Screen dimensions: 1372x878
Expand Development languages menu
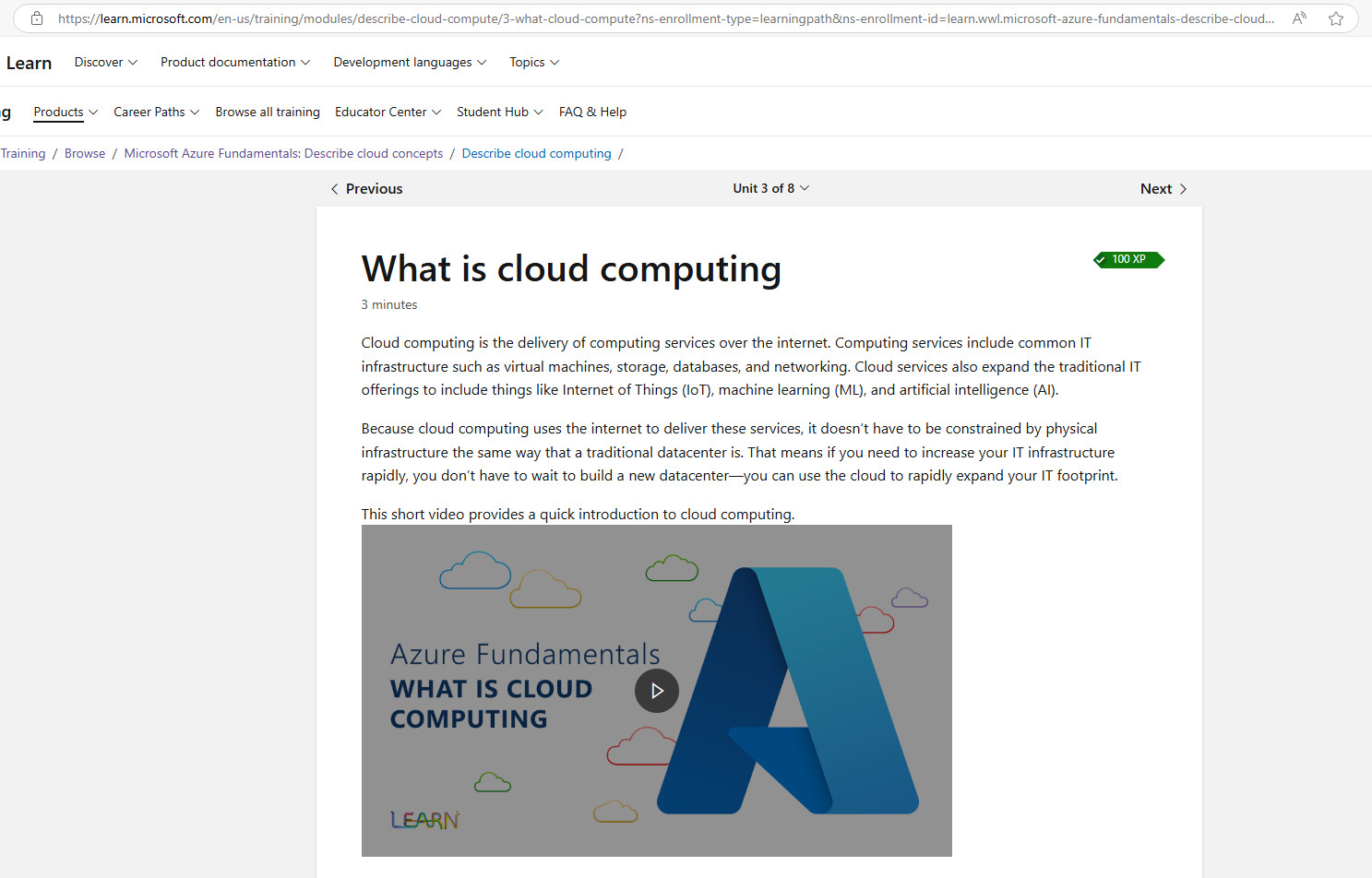[x=410, y=62]
